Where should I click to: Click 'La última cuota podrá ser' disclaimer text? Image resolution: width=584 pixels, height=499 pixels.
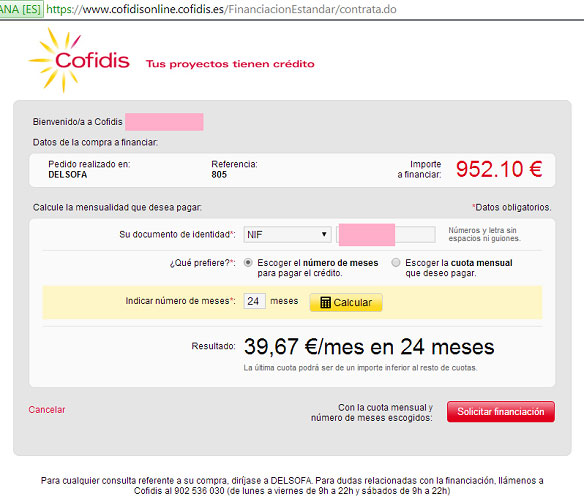[x=360, y=368]
